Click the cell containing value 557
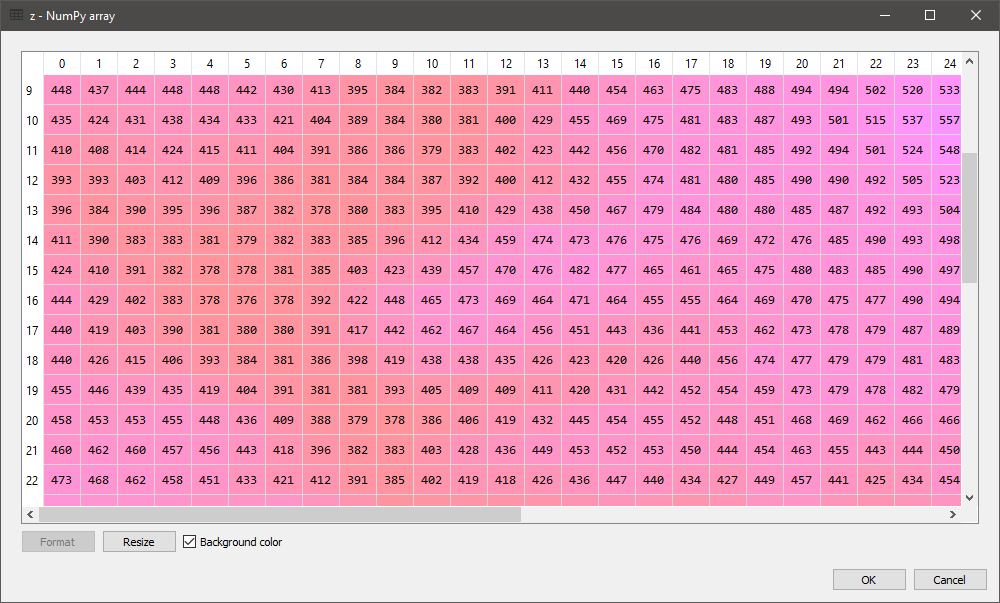The height and width of the screenshot is (603, 1000). (949, 120)
